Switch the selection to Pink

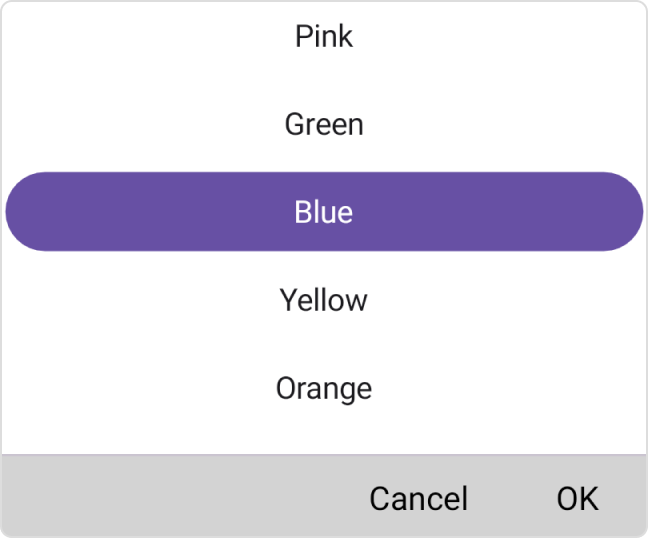pyautogui.click(x=324, y=37)
